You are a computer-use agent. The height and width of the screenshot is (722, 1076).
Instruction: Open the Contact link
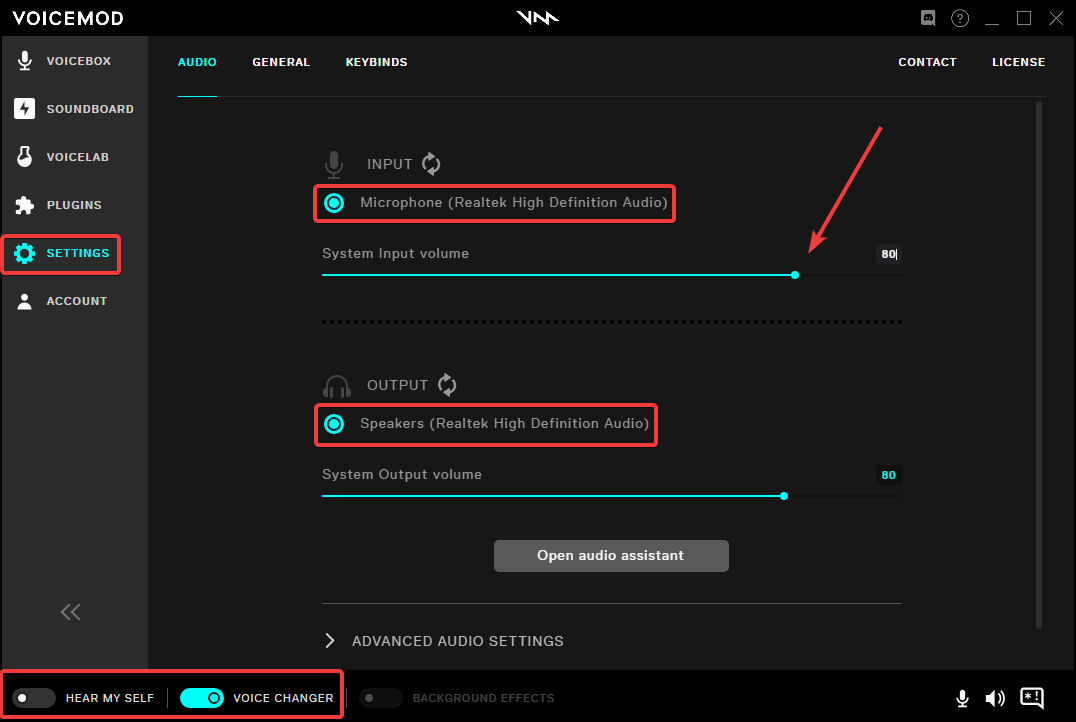click(x=927, y=62)
